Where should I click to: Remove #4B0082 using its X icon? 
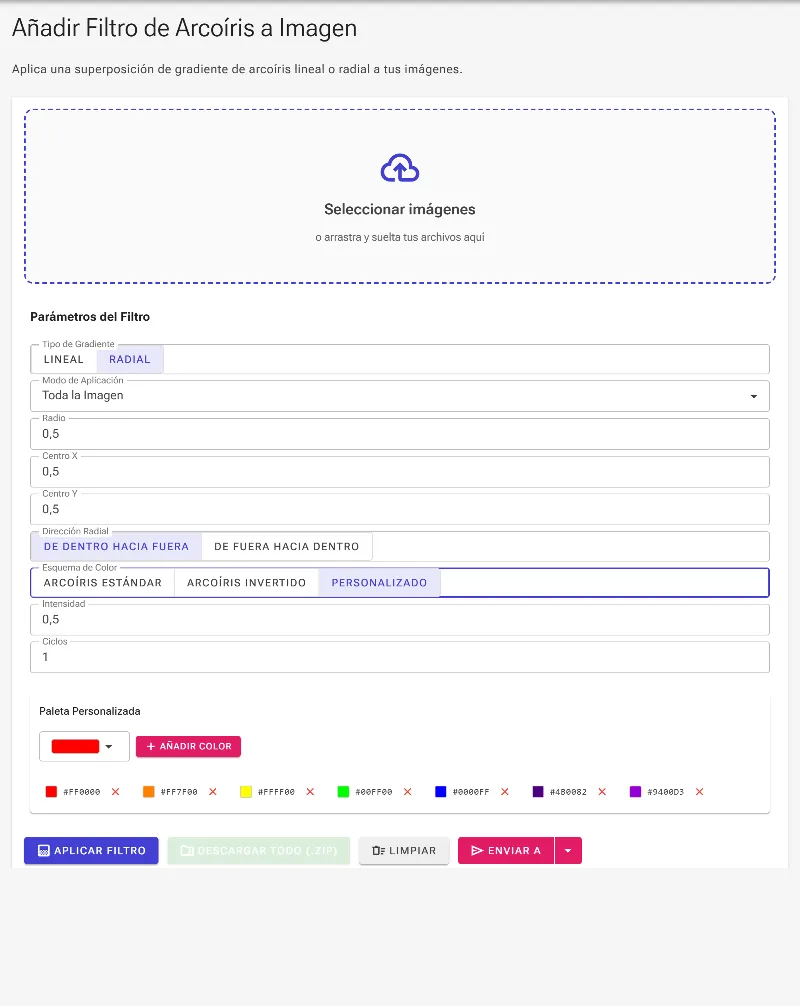602,792
